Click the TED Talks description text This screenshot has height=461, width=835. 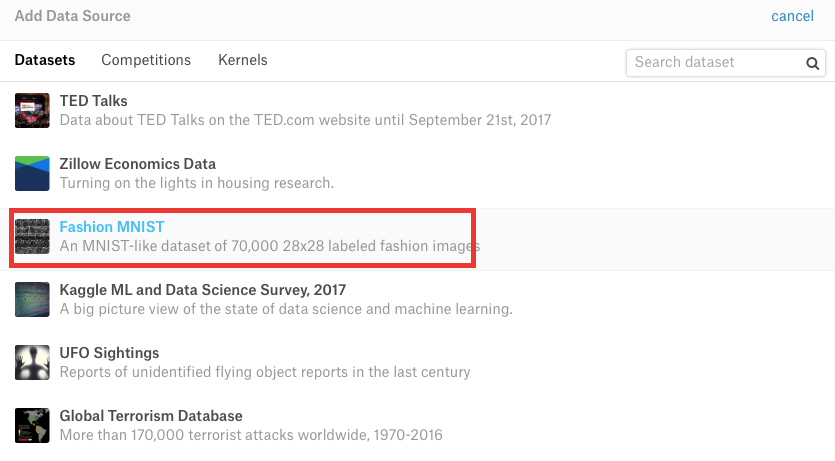coord(305,120)
